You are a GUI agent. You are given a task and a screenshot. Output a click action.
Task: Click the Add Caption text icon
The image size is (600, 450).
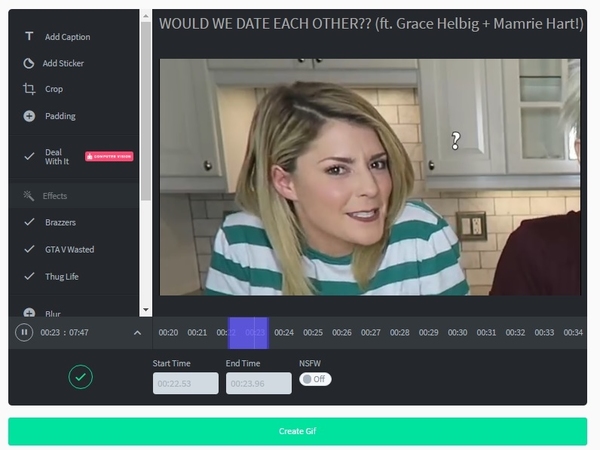tap(29, 37)
